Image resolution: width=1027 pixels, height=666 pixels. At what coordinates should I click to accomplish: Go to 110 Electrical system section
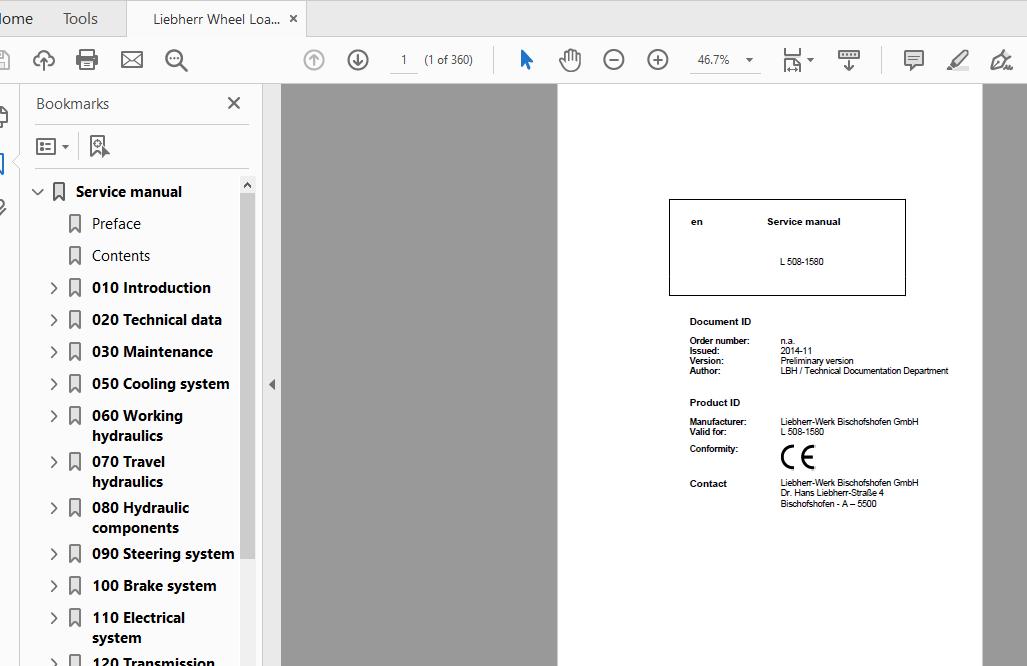pyautogui.click(x=138, y=628)
